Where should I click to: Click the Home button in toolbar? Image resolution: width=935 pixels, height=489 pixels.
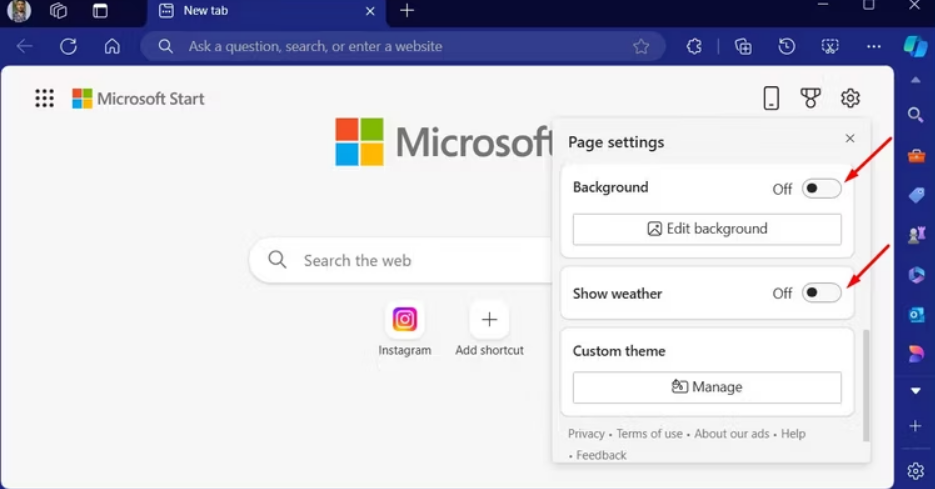(x=112, y=46)
